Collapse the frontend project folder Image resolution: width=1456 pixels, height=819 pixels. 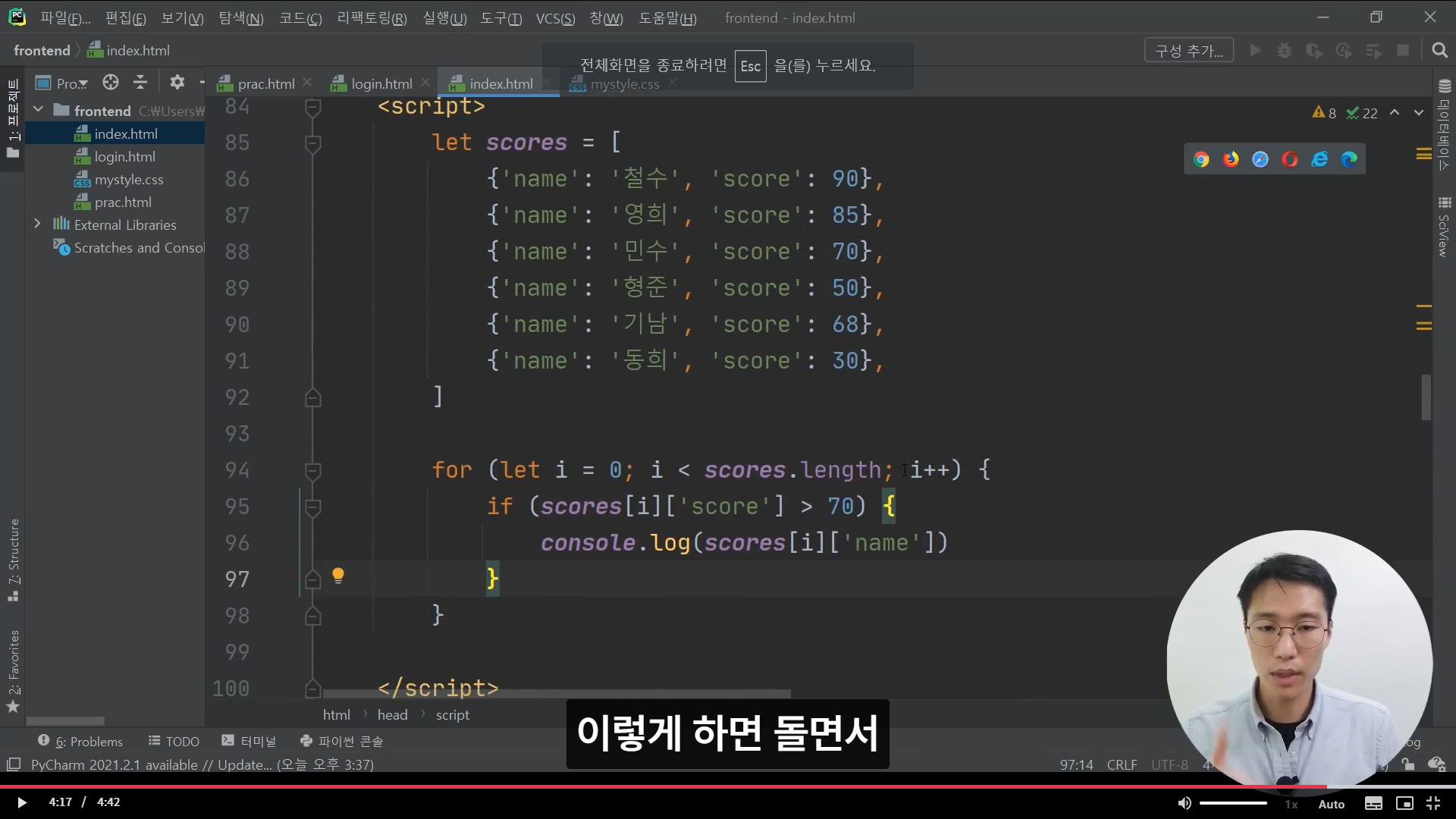coord(38,110)
